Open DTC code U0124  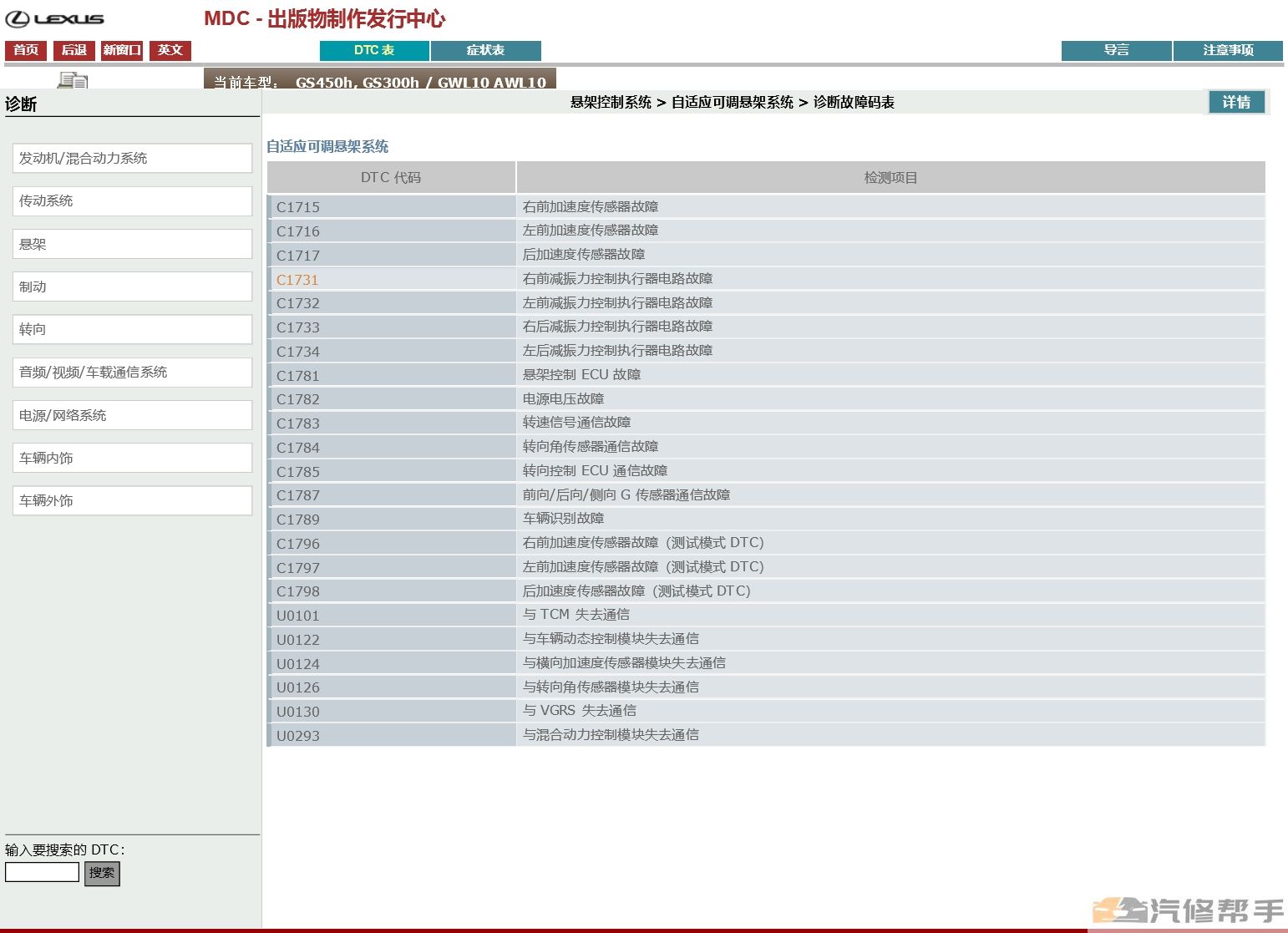click(298, 664)
